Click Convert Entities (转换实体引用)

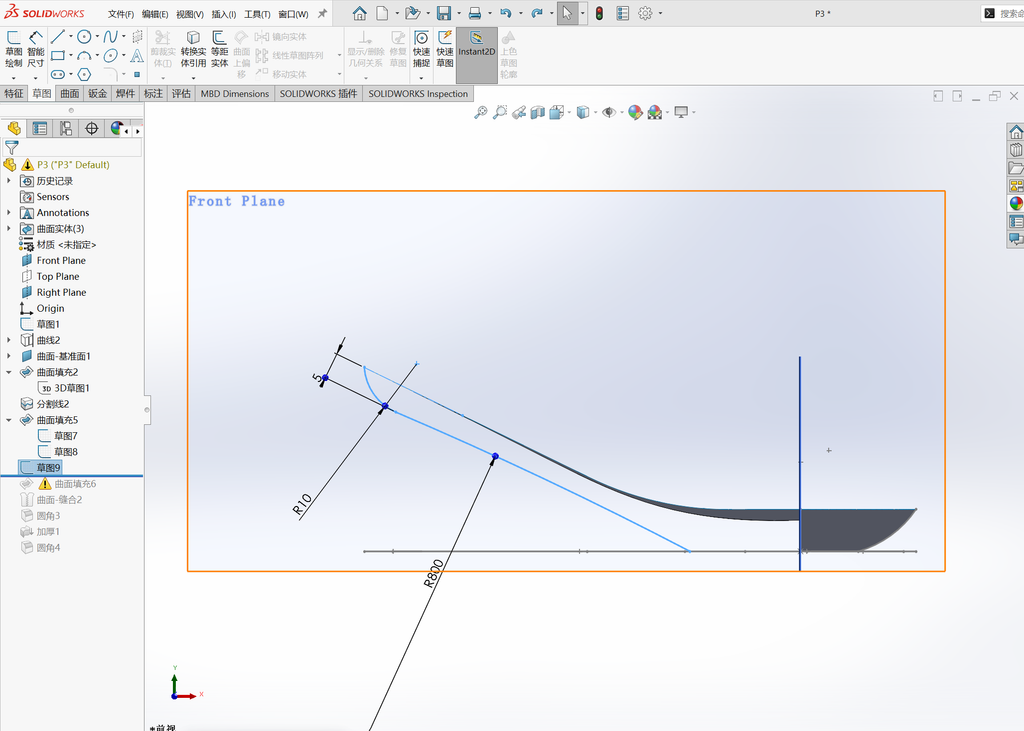[x=193, y=50]
